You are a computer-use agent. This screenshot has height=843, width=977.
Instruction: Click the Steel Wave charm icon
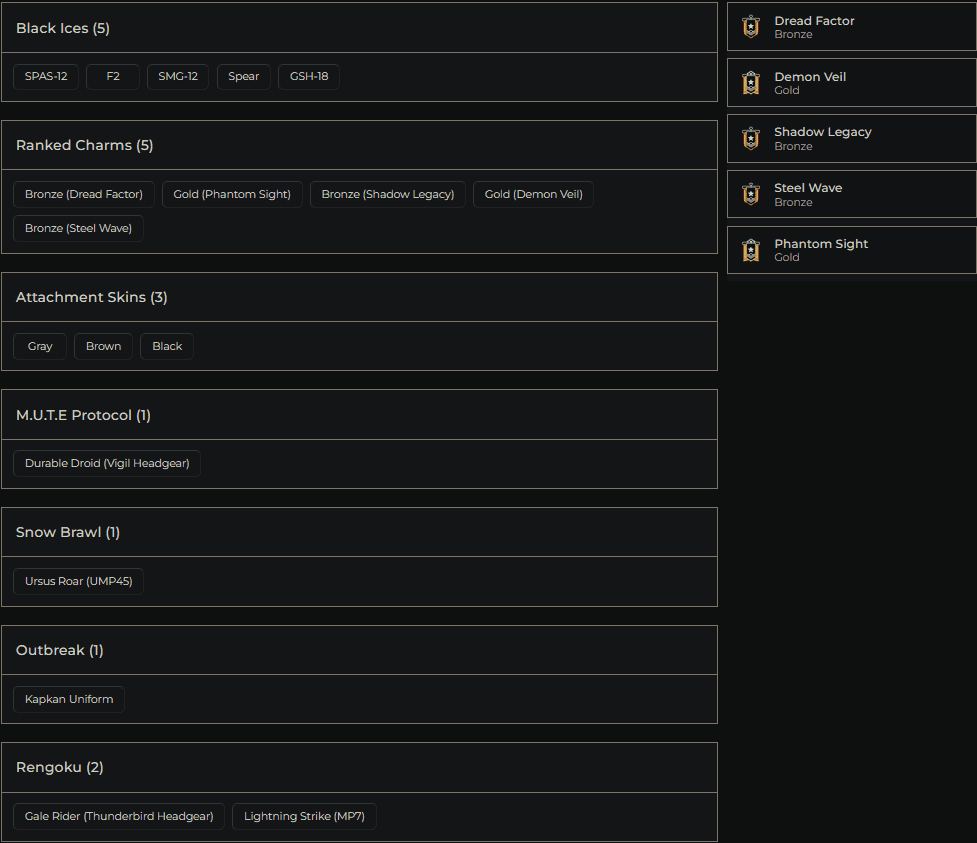coord(750,193)
